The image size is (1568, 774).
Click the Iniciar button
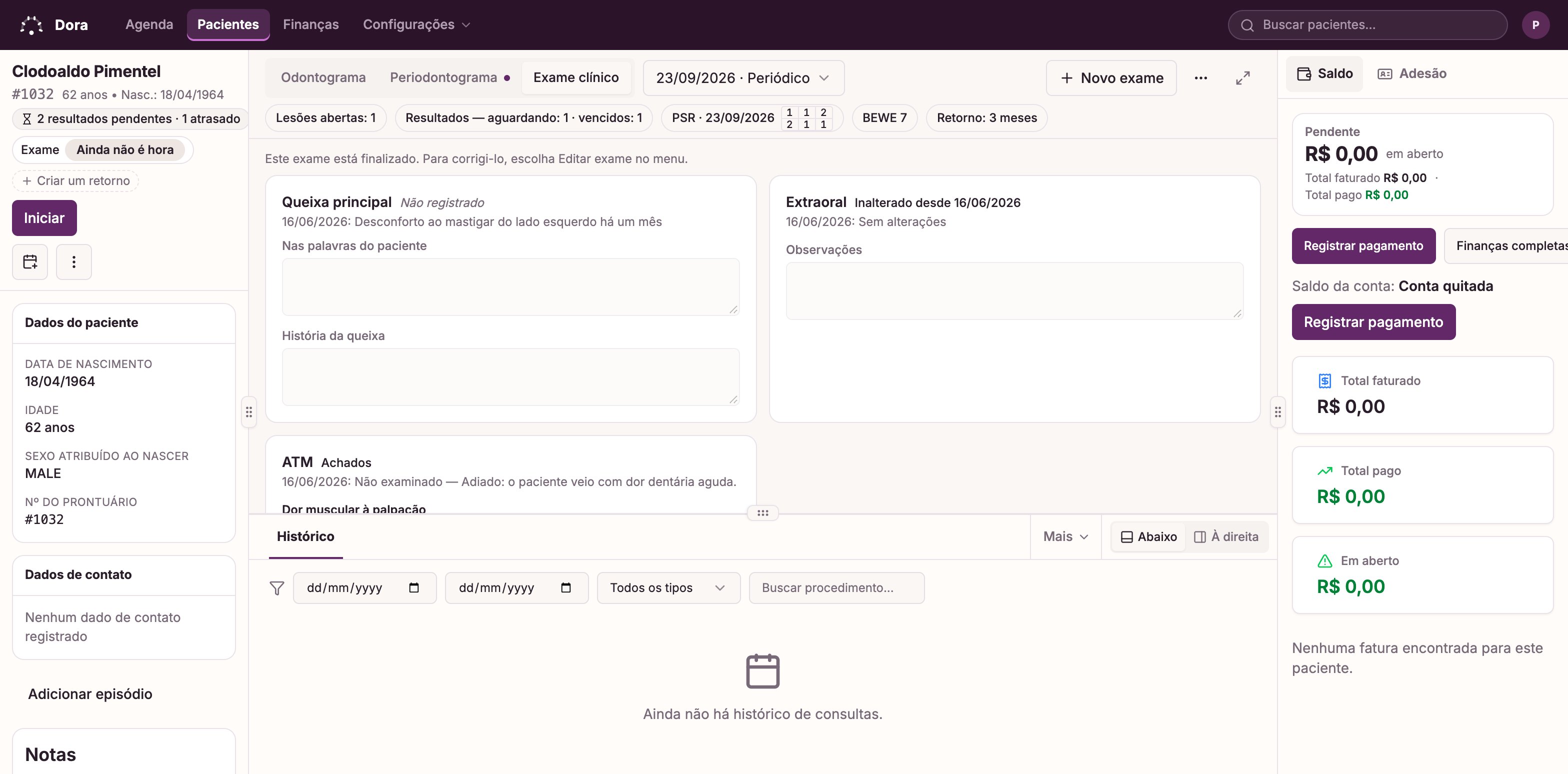point(44,218)
